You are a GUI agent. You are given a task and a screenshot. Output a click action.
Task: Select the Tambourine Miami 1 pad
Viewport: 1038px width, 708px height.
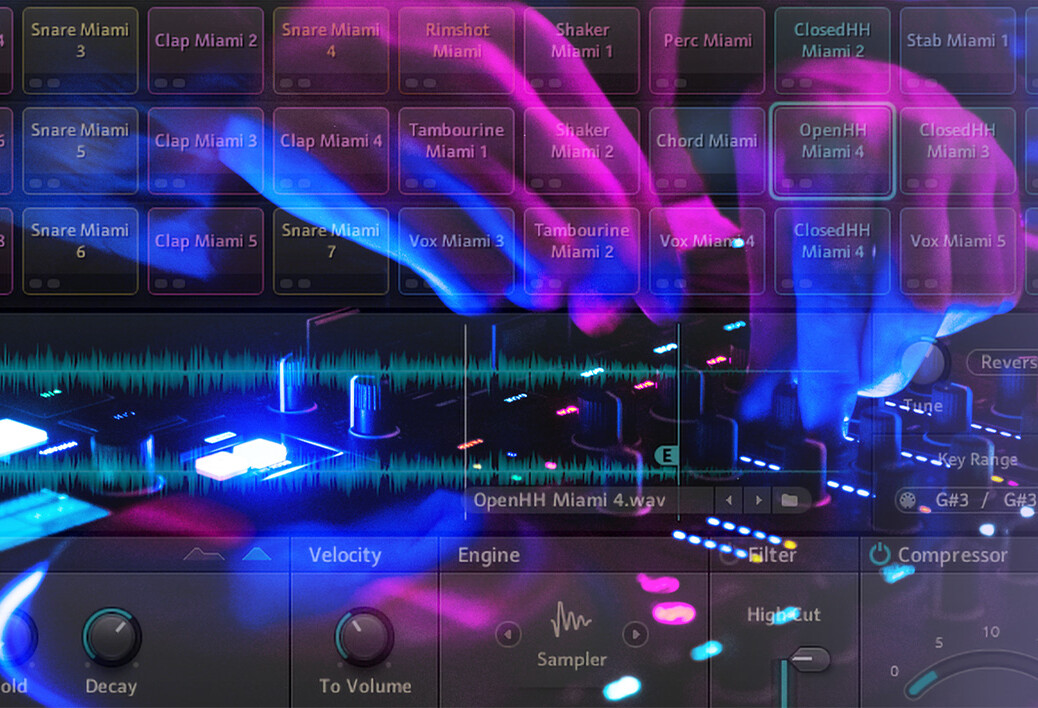click(x=457, y=151)
